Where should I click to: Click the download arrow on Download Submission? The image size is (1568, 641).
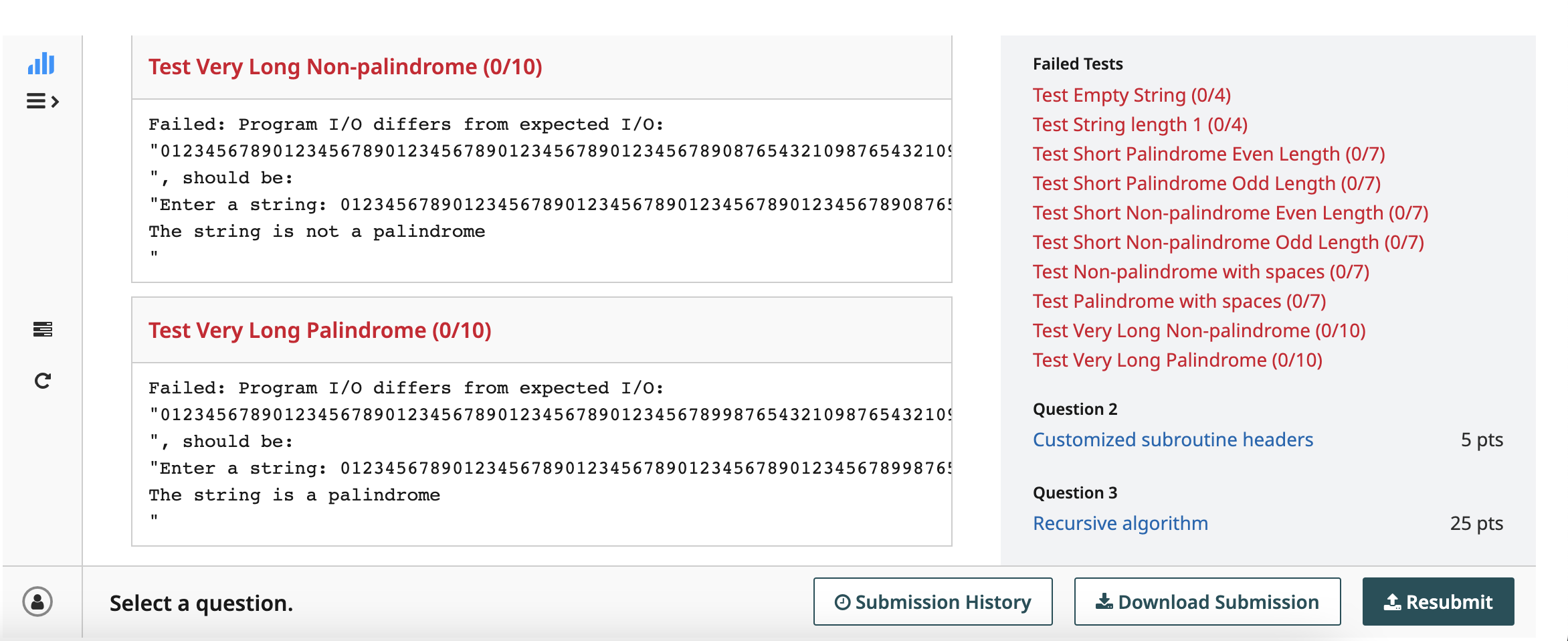[x=1105, y=601]
